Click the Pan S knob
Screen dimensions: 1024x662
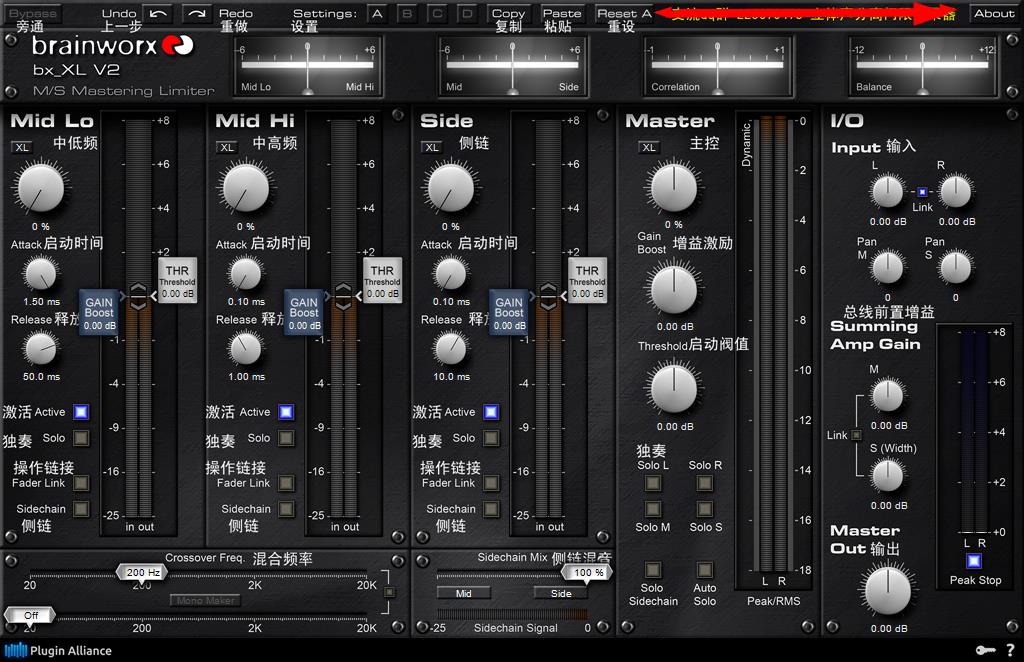pos(955,268)
